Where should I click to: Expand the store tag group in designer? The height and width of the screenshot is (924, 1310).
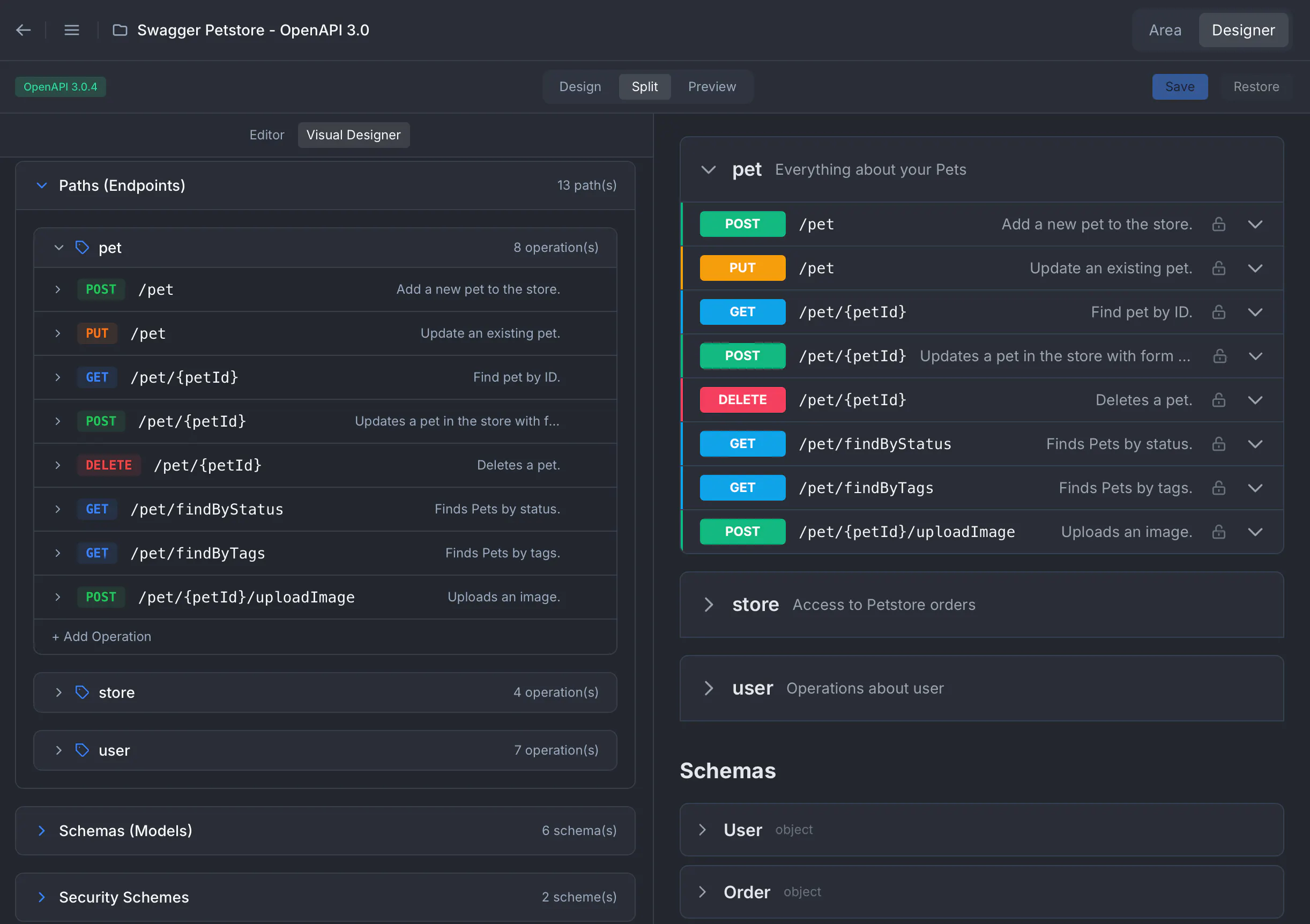[x=58, y=692]
